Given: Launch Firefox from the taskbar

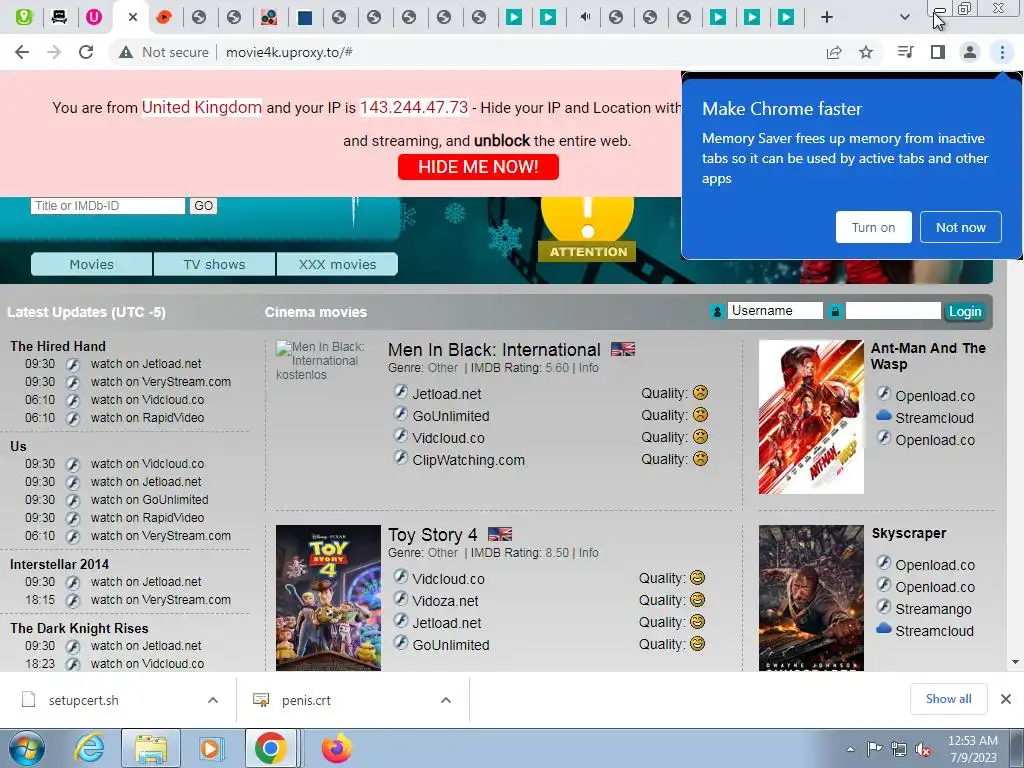Looking at the screenshot, I should [x=336, y=748].
